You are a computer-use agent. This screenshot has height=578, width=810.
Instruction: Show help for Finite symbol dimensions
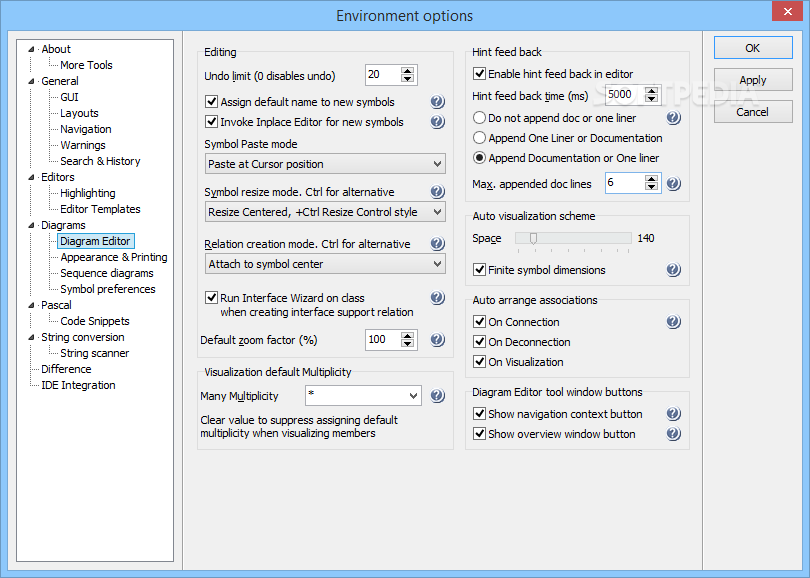(x=673, y=270)
